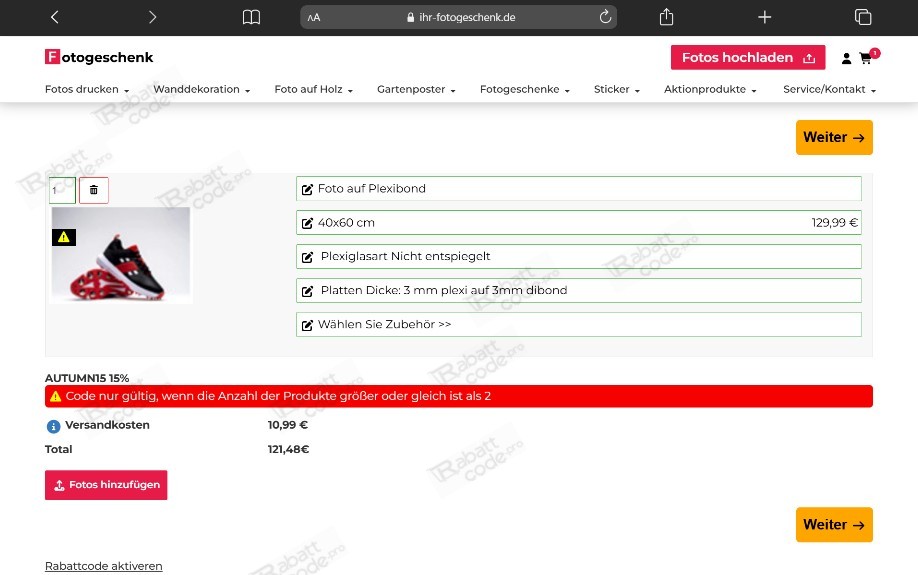Show all tabs overview icon
This screenshot has width=918, height=575.
862,17
